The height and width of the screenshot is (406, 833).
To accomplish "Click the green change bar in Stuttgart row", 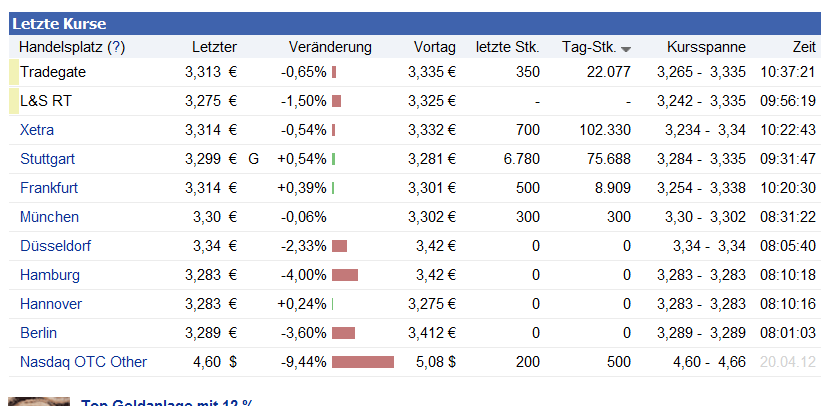I will tap(333, 159).
